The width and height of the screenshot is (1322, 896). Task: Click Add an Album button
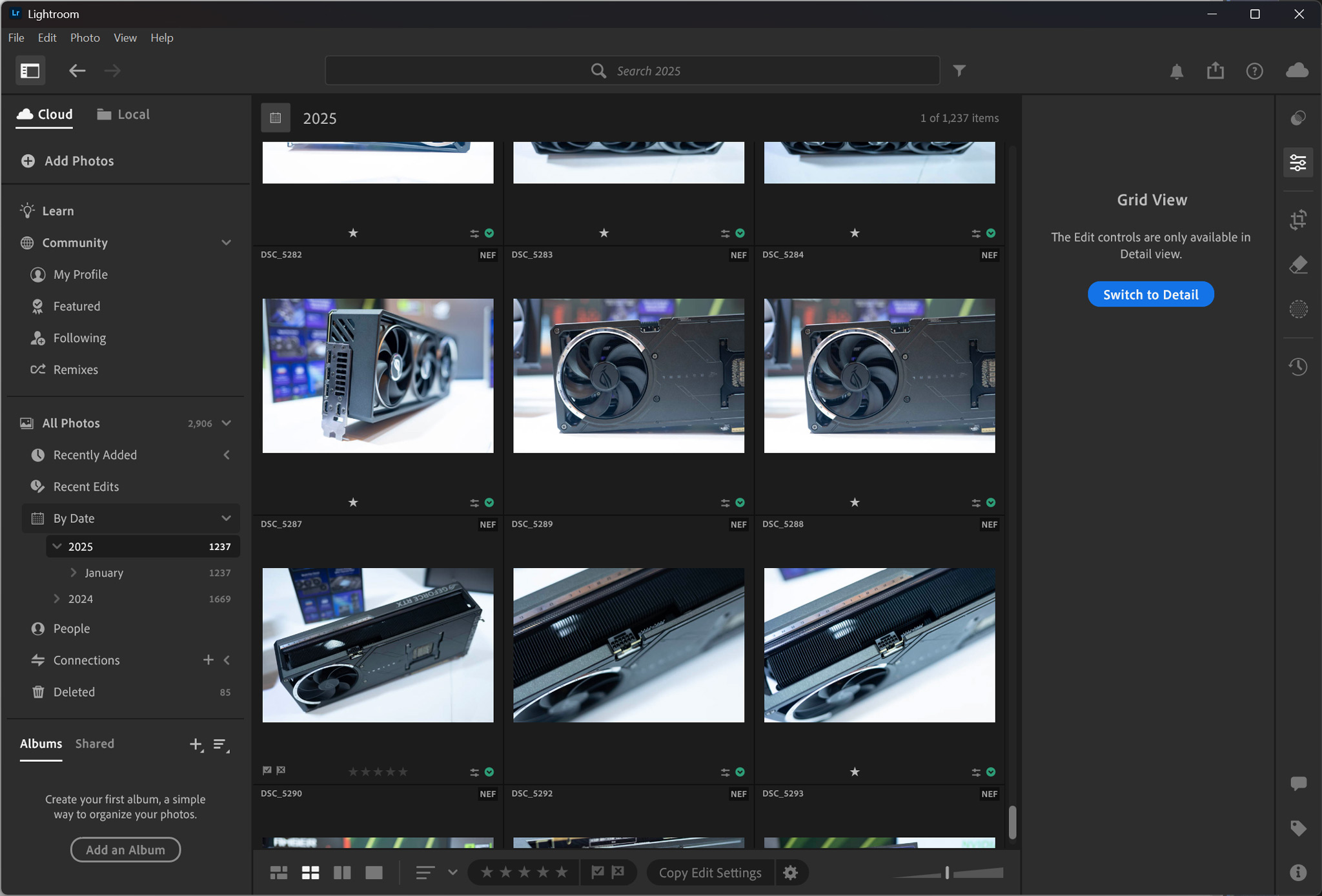125,850
